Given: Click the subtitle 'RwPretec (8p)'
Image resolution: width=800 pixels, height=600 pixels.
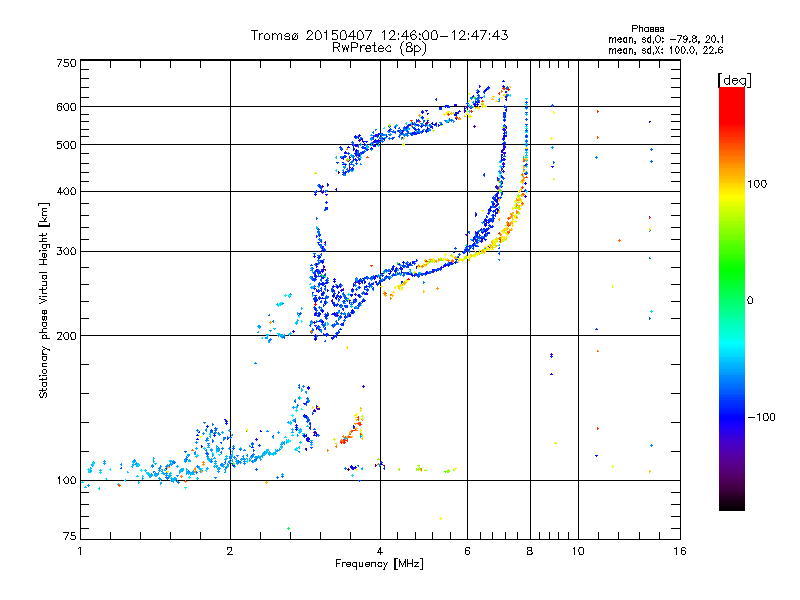Looking at the screenshot, I should point(379,48).
